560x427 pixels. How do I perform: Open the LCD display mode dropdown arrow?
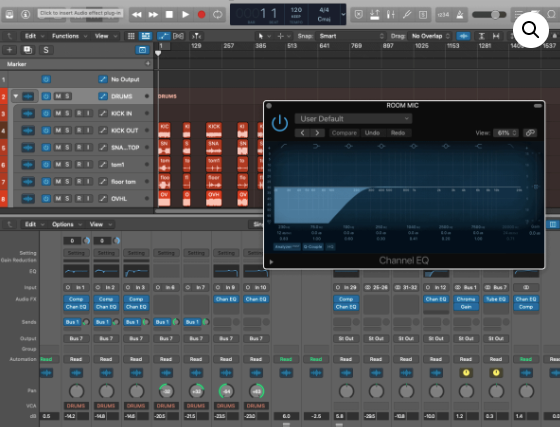click(x=343, y=15)
